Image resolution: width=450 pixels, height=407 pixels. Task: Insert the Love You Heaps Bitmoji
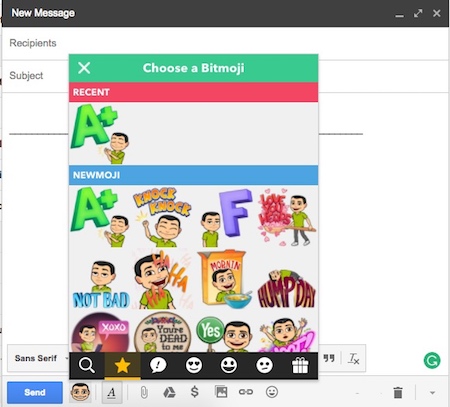[287, 217]
